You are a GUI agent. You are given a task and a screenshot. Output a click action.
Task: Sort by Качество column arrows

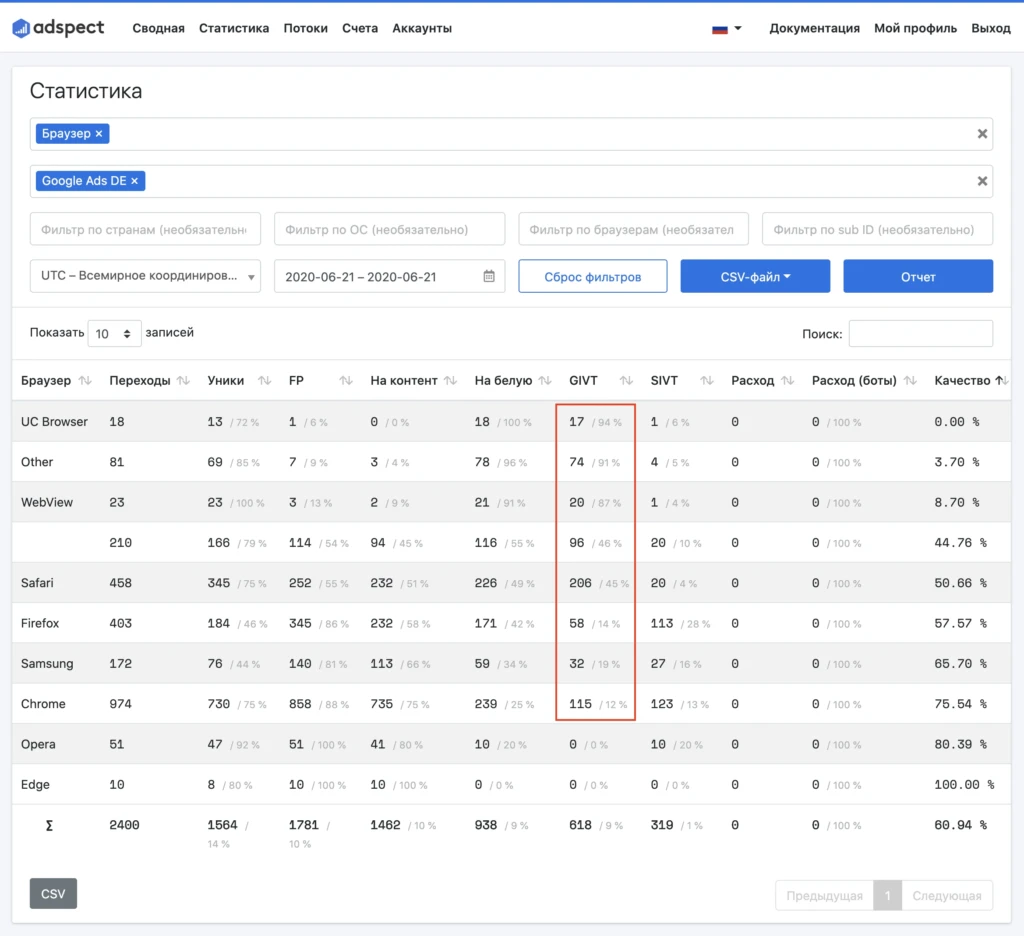pos(1002,380)
